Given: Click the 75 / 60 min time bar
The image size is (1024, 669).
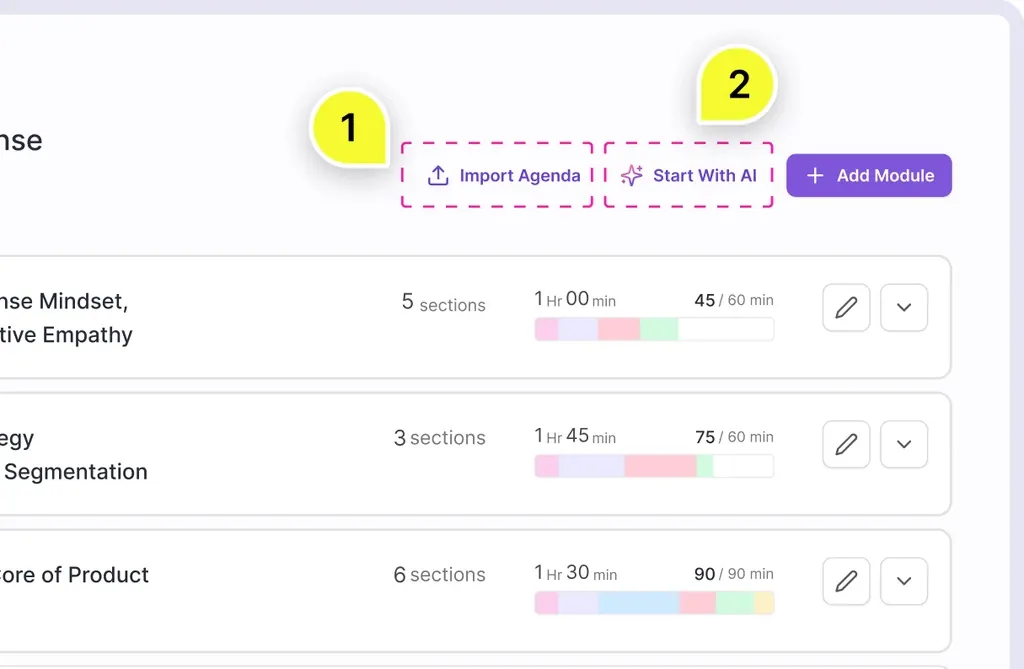Looking at the screenshot, I should coord(654,466).
